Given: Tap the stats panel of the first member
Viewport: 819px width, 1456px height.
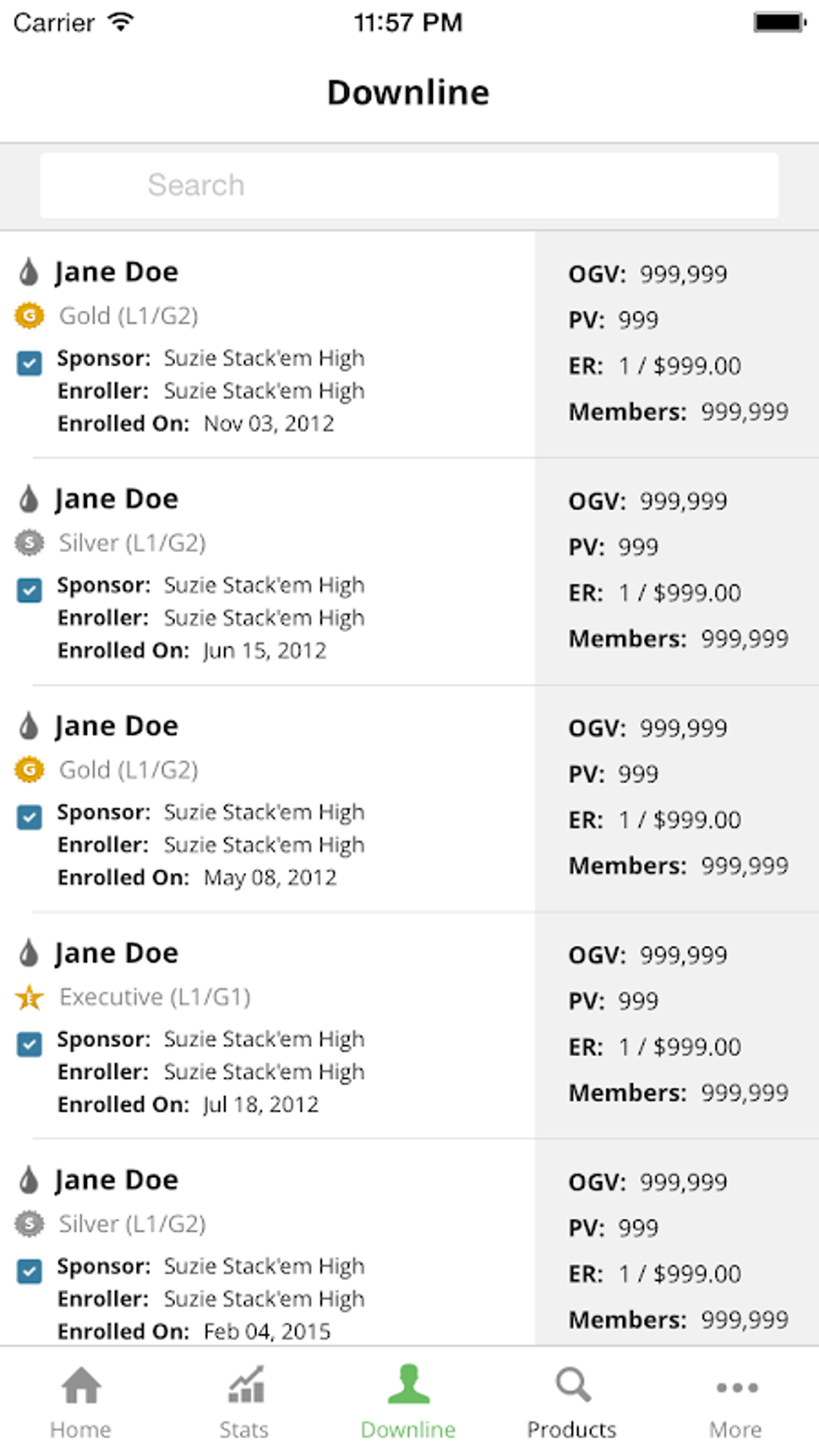Looking at the screenshot, I should coord(677,344).
